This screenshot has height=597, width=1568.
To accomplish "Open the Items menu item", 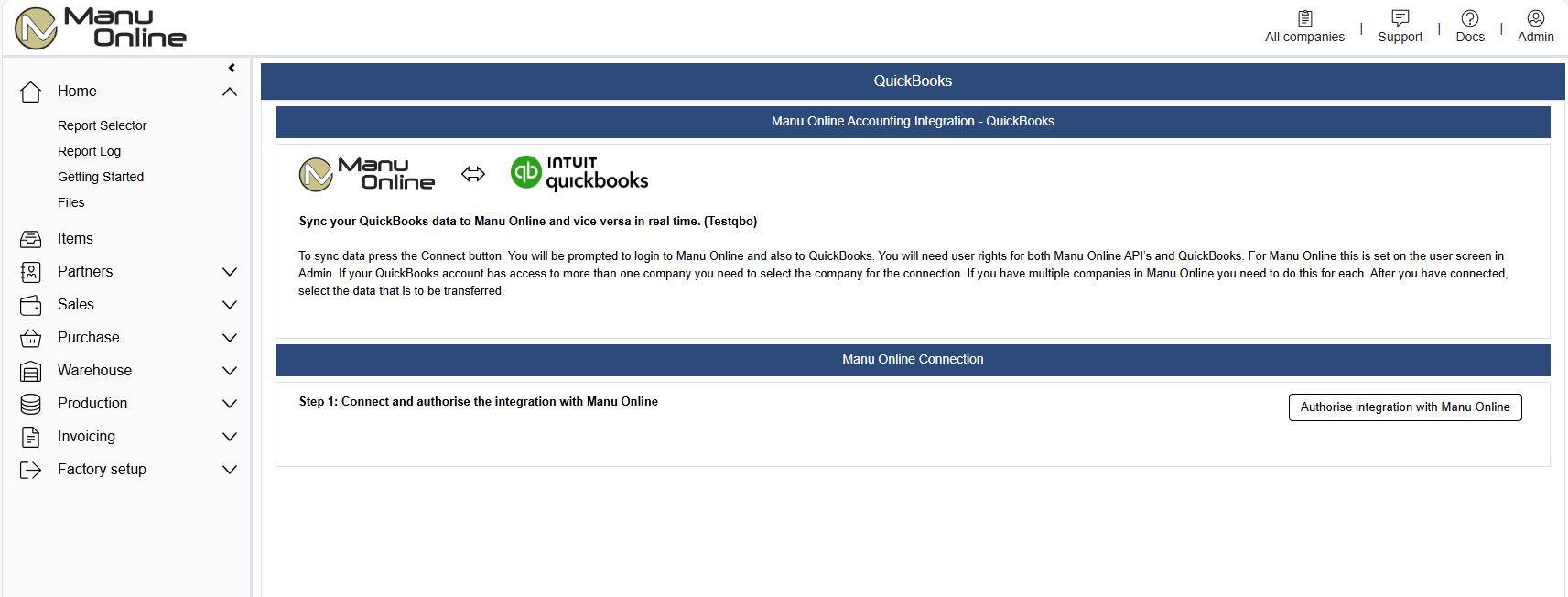I will (x=75, y=239).
